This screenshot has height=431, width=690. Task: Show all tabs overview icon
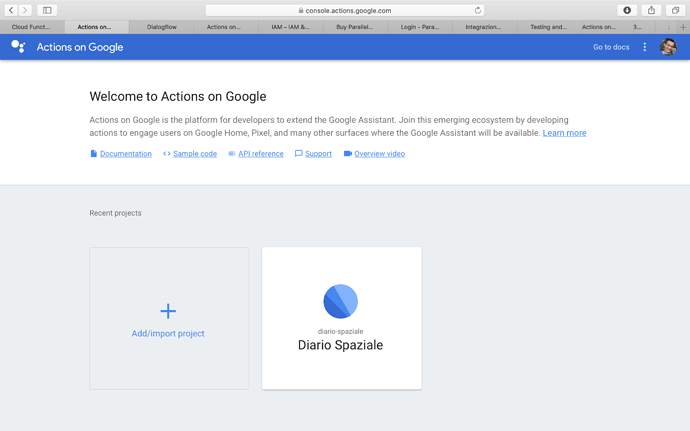(x=675, y=10)
